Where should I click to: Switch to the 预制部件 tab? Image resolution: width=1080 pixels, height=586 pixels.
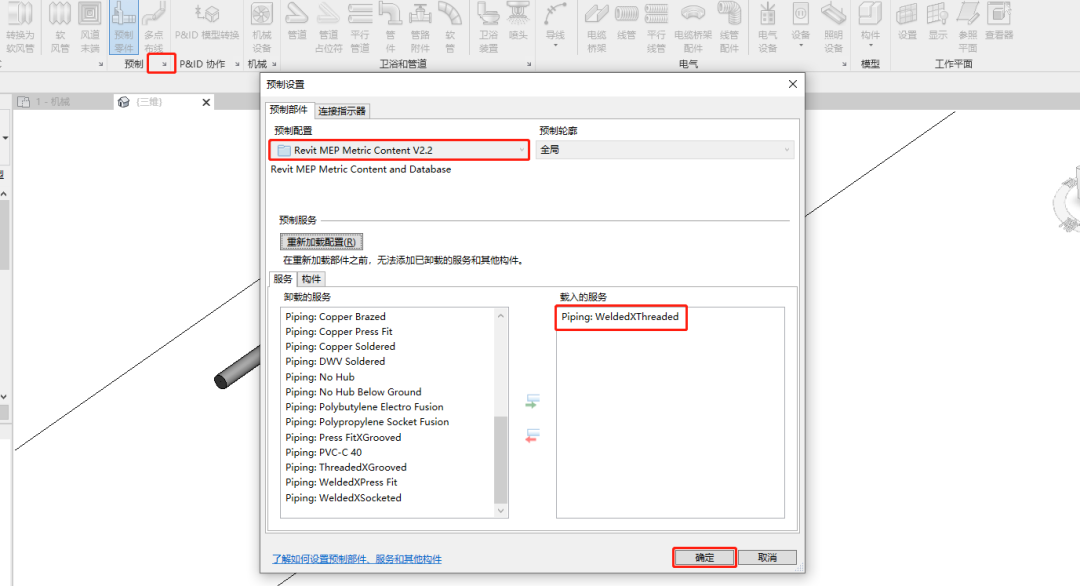point(289,109)
